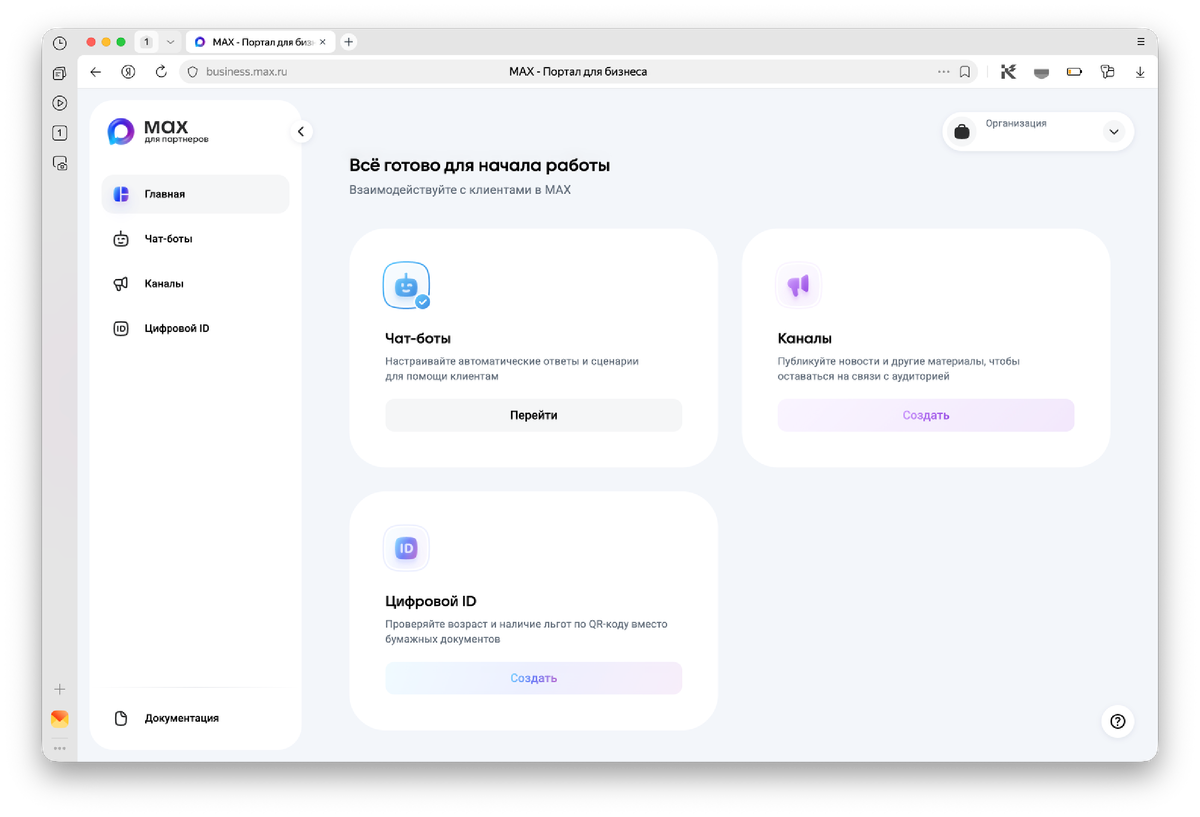
Task: Click the robot icon on Чат-боты card
Action: click(x=405, y=284)
